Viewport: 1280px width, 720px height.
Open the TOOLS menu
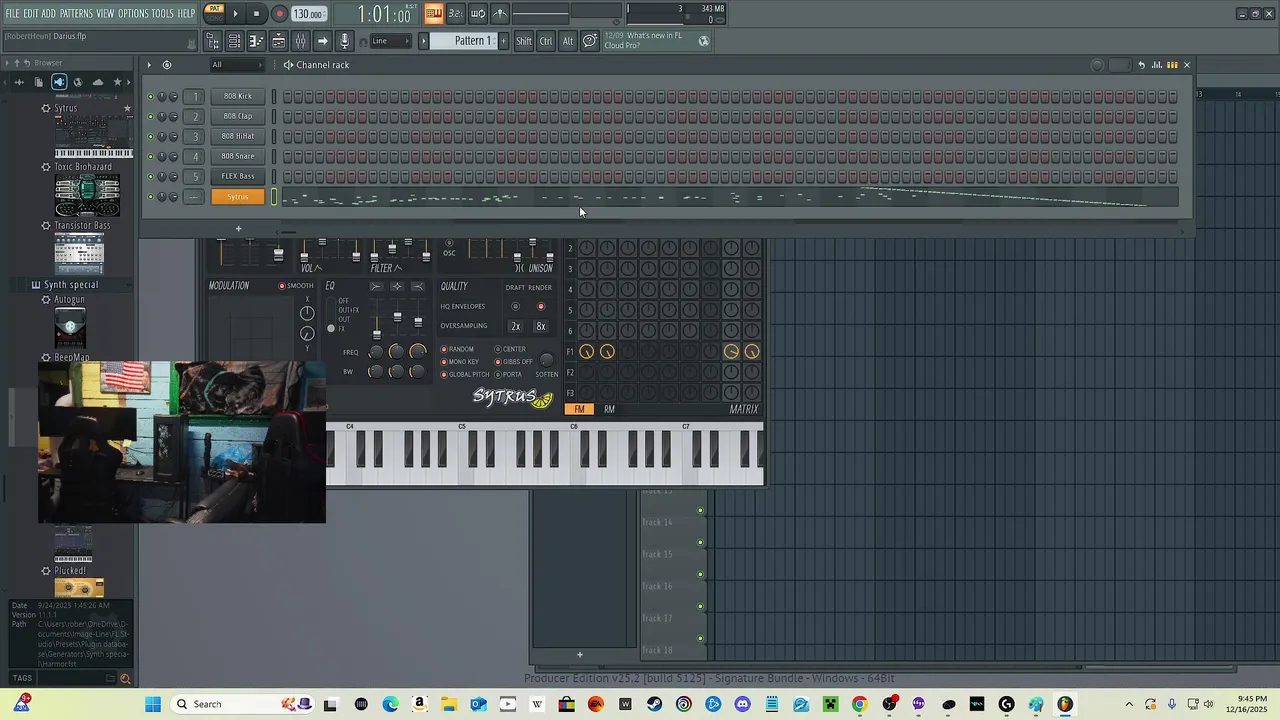(x=162, y=13)
